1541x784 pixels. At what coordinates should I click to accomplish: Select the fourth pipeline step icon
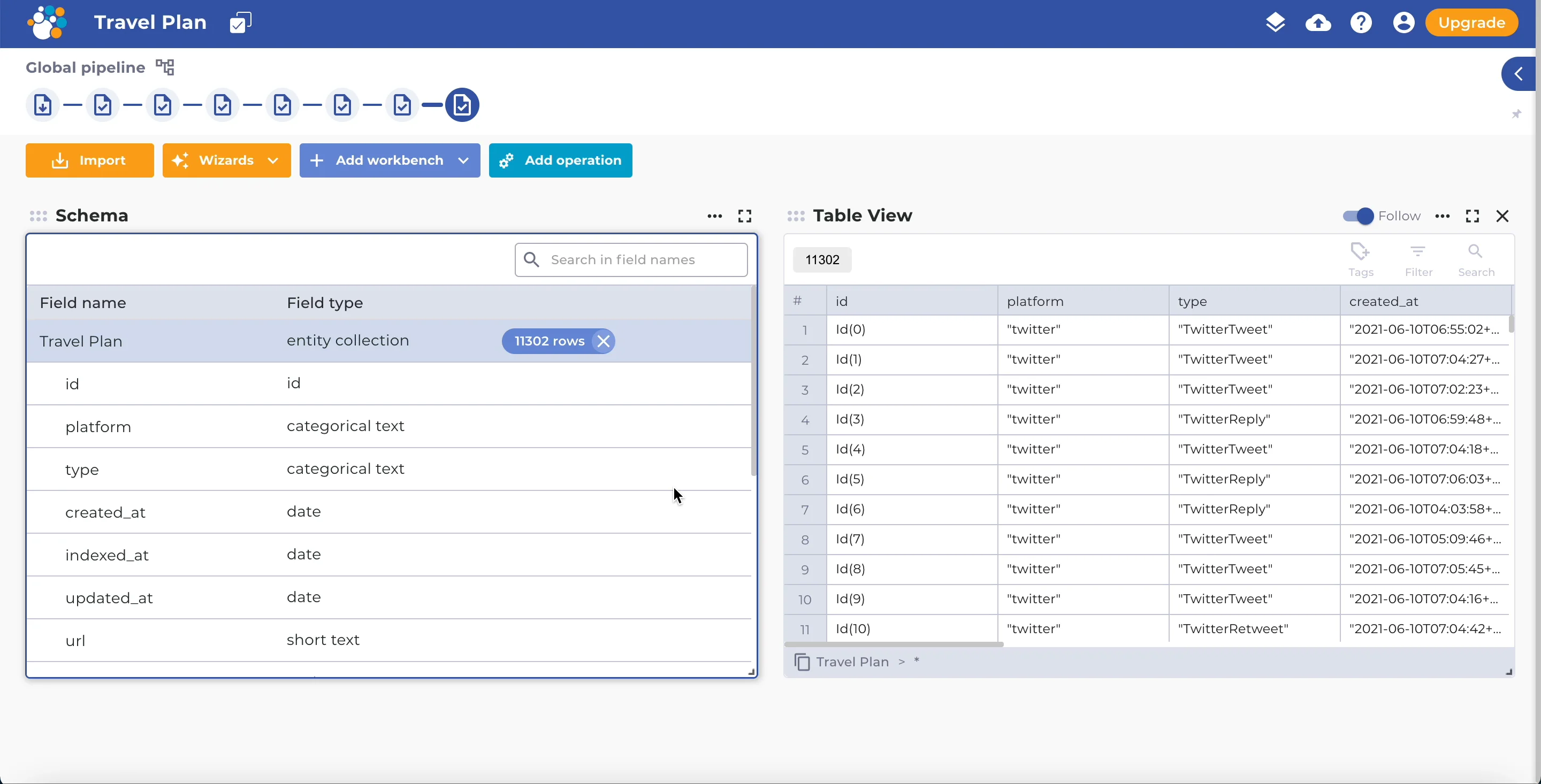(223, 105)
